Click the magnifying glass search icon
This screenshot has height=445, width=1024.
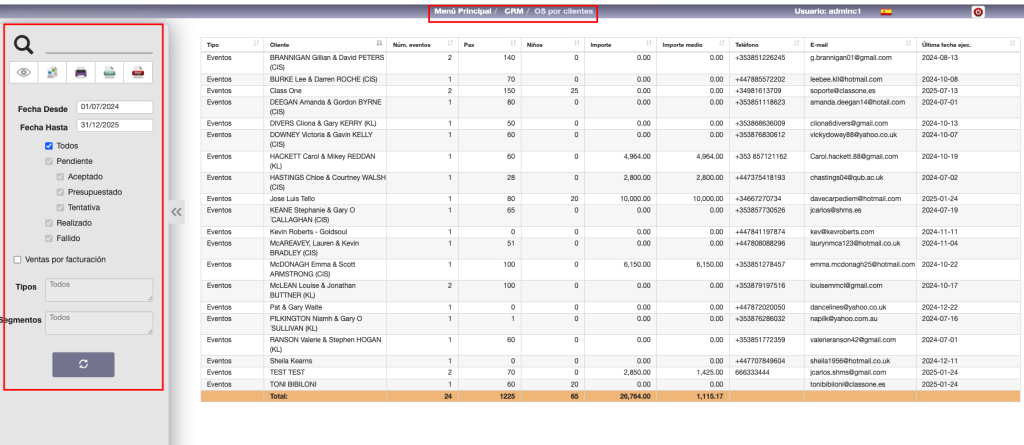pos(24,44)
